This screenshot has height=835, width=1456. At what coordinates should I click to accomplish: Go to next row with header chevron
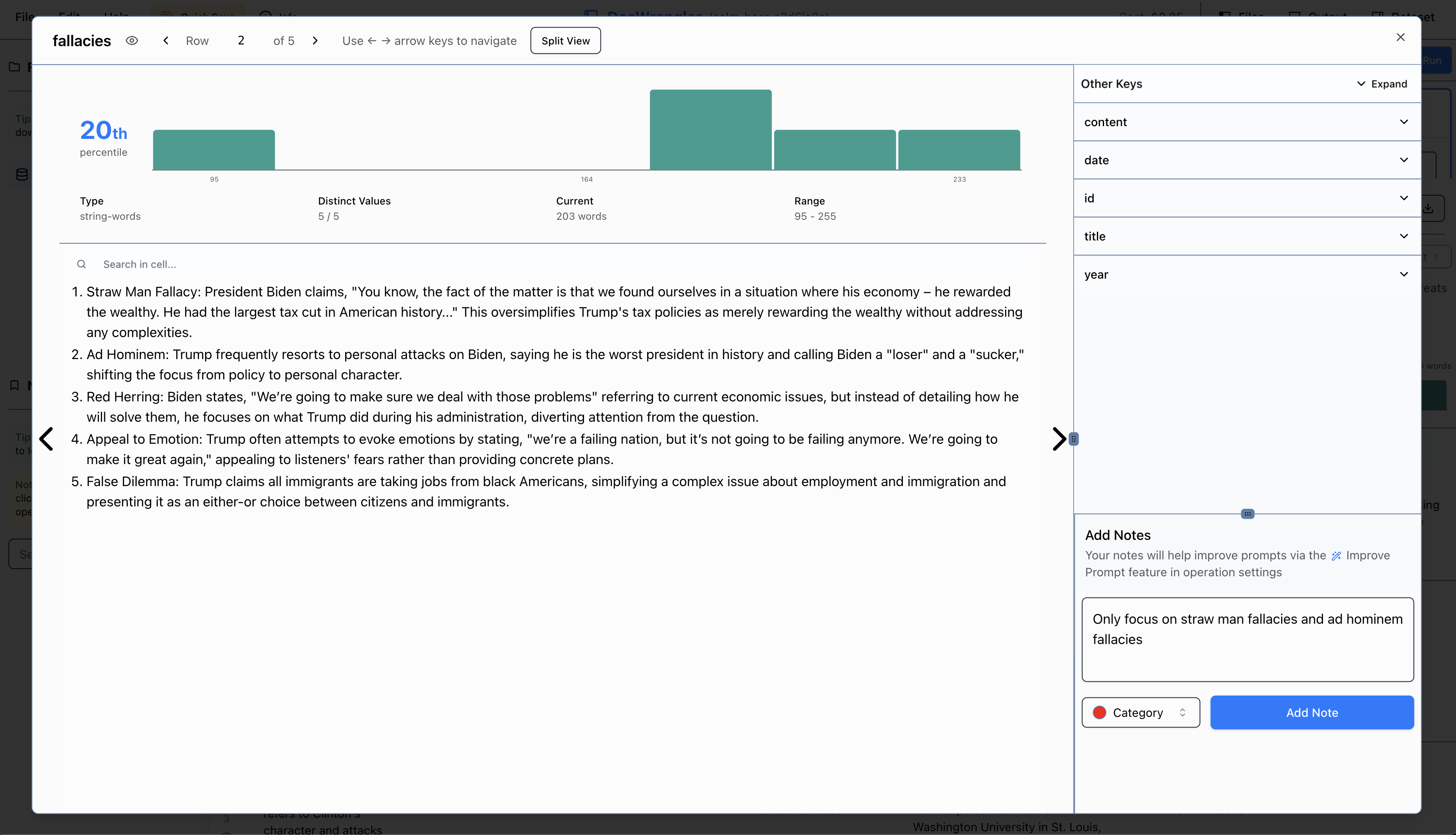(315, 41)
